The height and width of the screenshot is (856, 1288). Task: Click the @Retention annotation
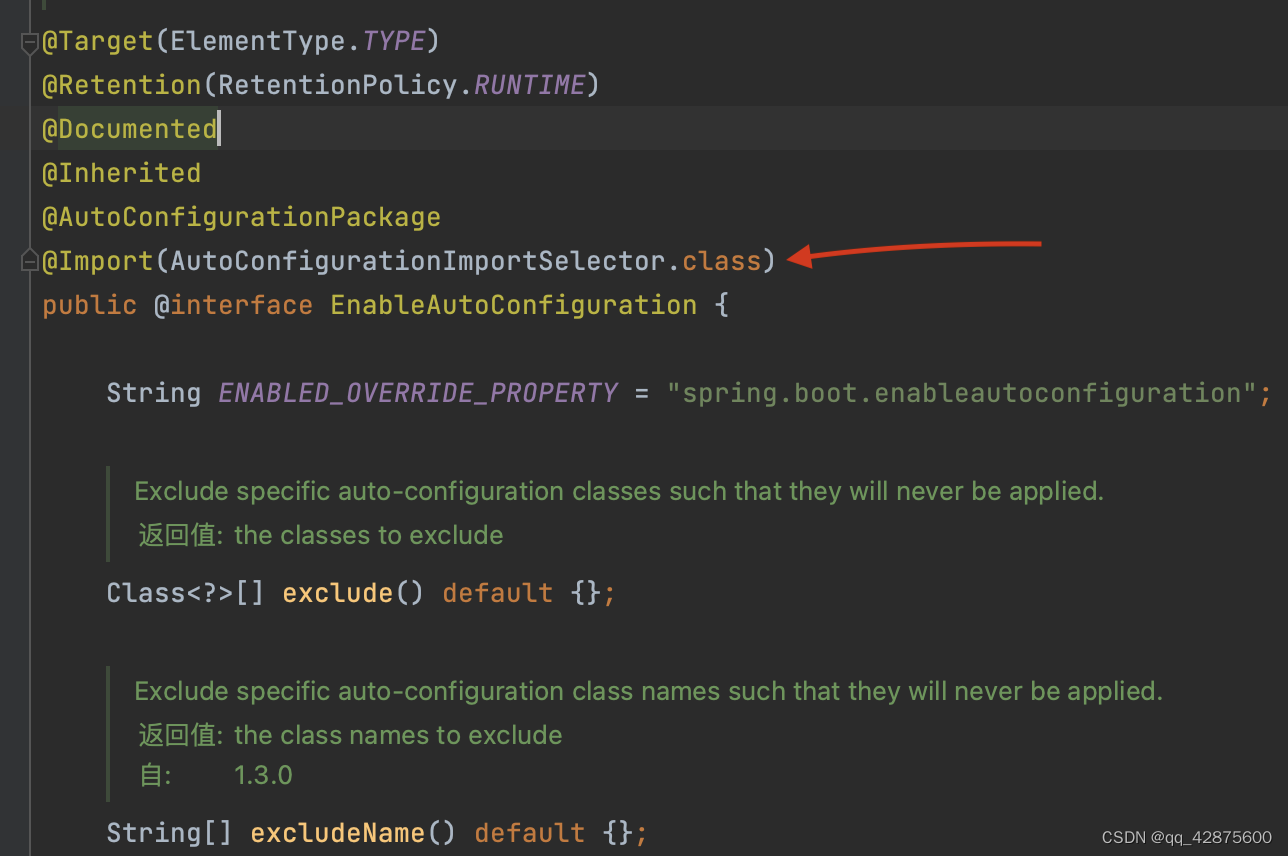121,86
